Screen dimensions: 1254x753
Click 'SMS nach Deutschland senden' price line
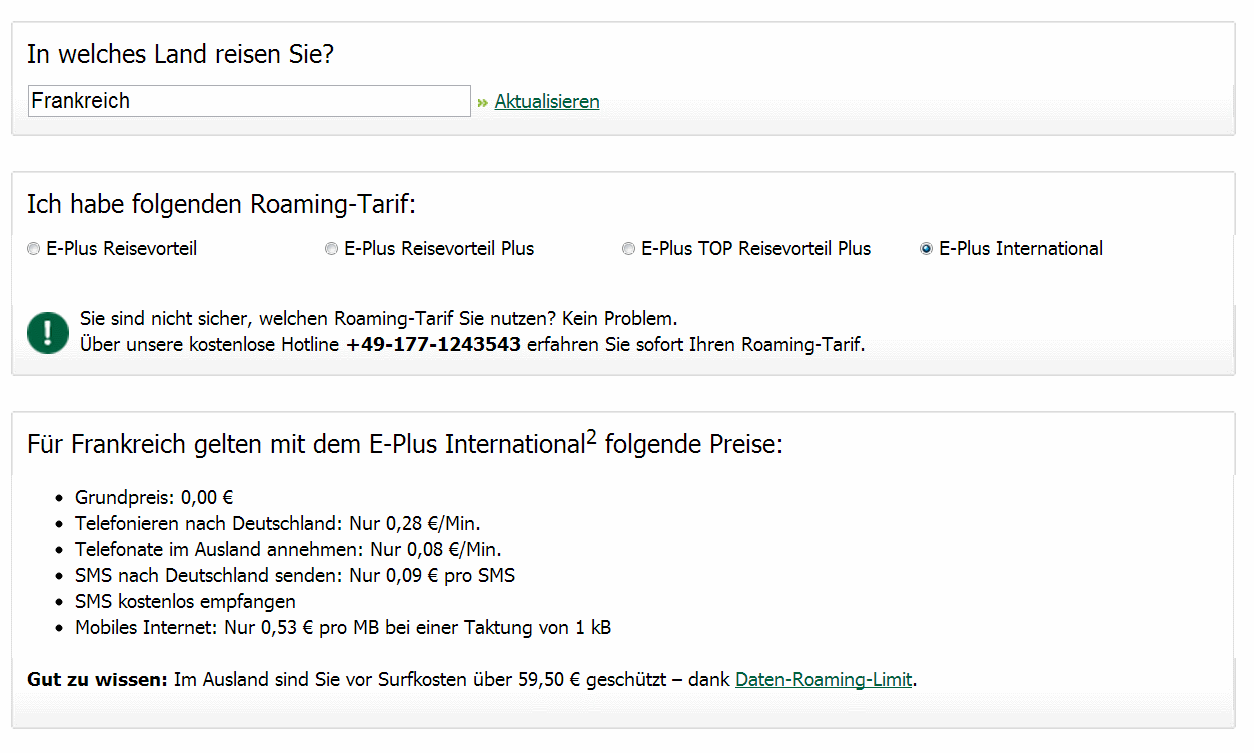[295, 576]
